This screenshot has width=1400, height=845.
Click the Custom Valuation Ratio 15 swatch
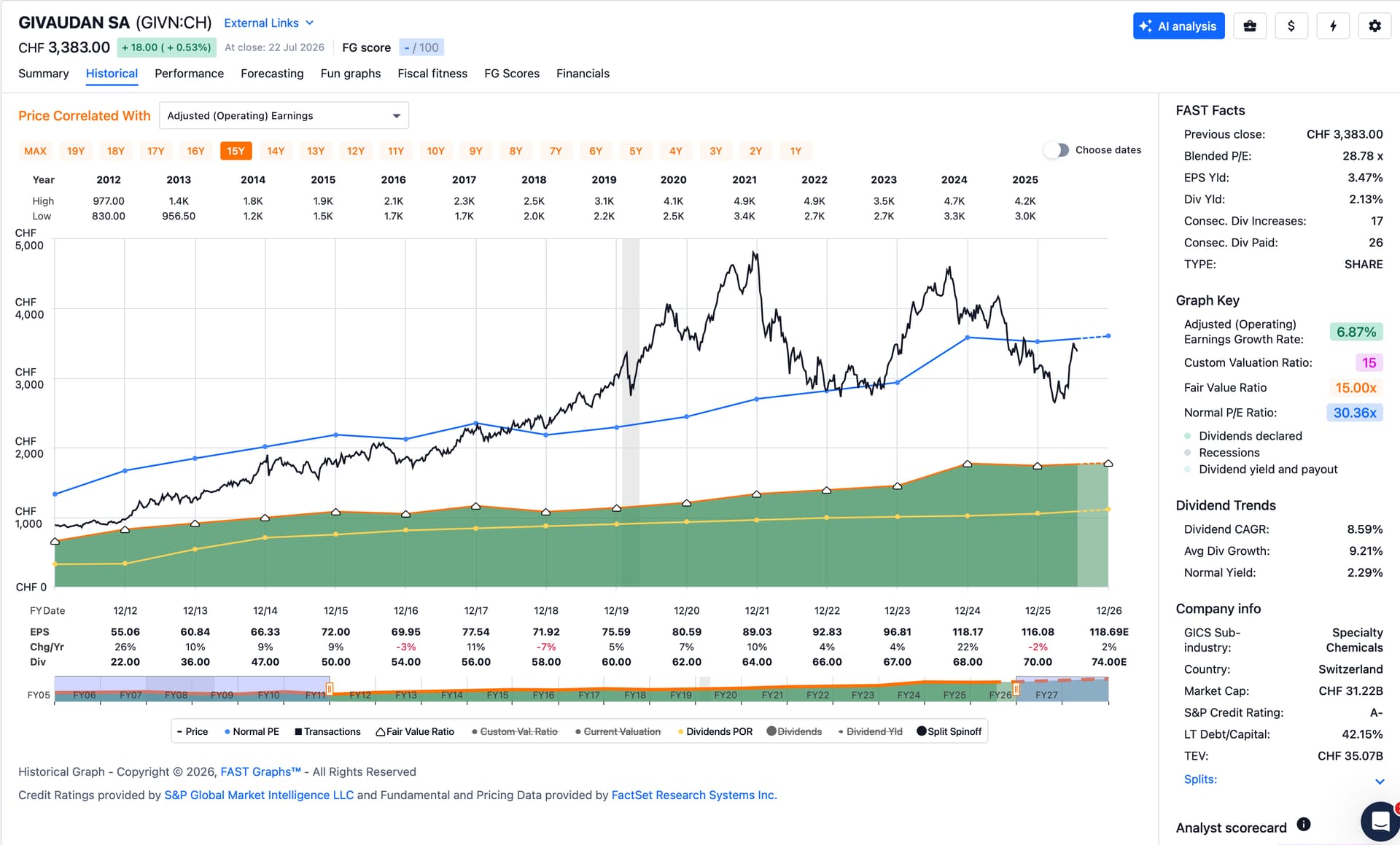tap(1369, 363)
